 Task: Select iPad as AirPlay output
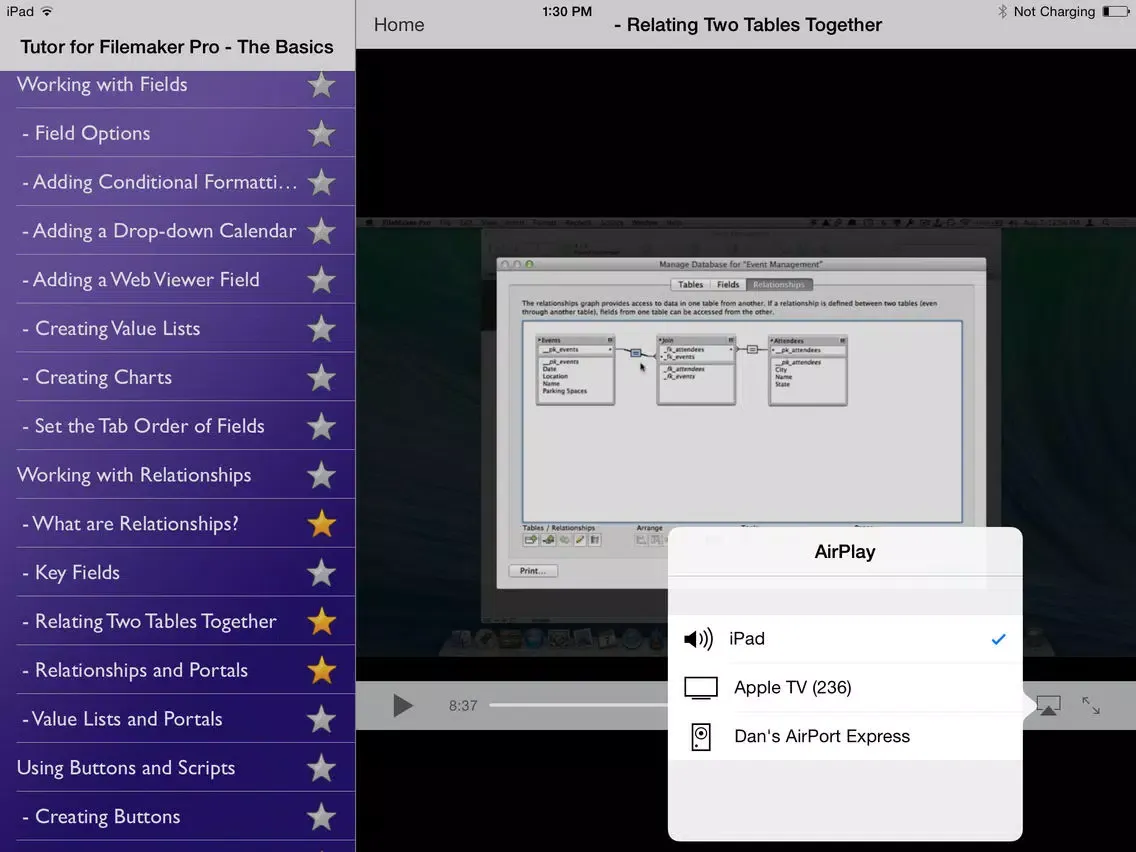pyautogui.click(x=845, y=639)
